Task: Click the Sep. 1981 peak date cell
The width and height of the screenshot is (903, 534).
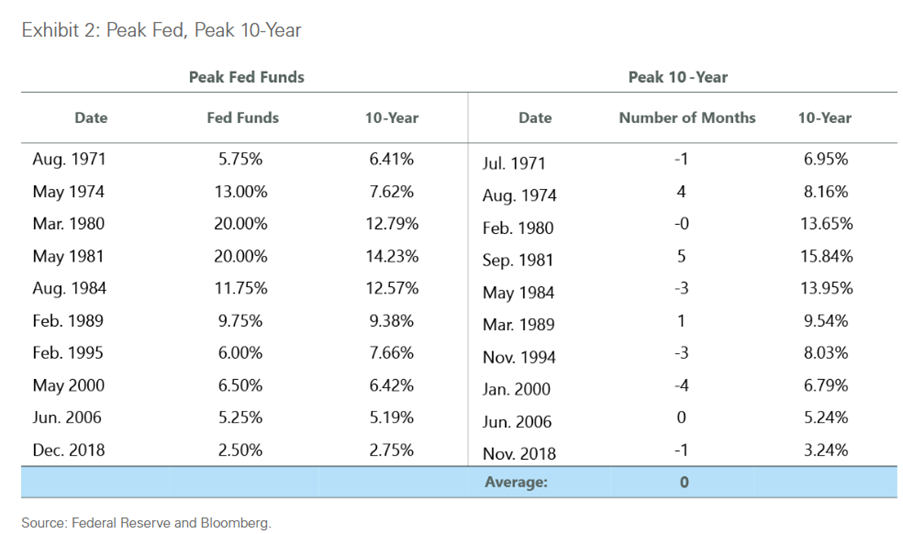Action: (x=519, y=260)
